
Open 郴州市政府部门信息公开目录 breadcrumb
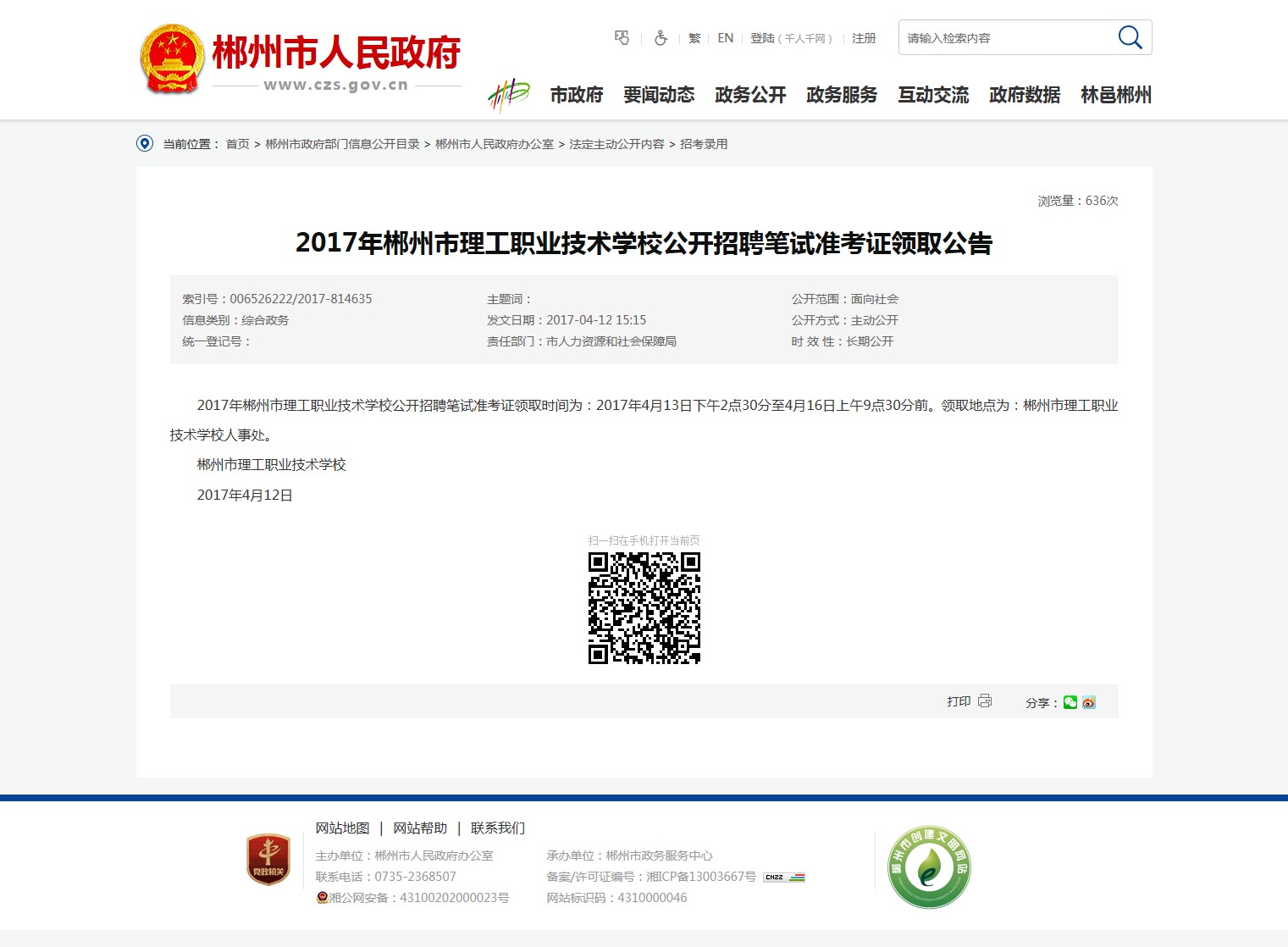[x=342, y=144]
